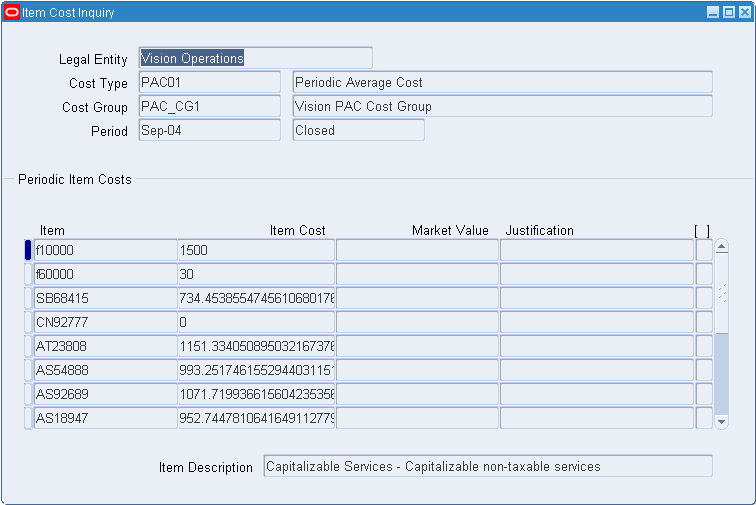Click item cost starting 993.2517
Viewport: 756px width, 505px height.
pos(256,370)
